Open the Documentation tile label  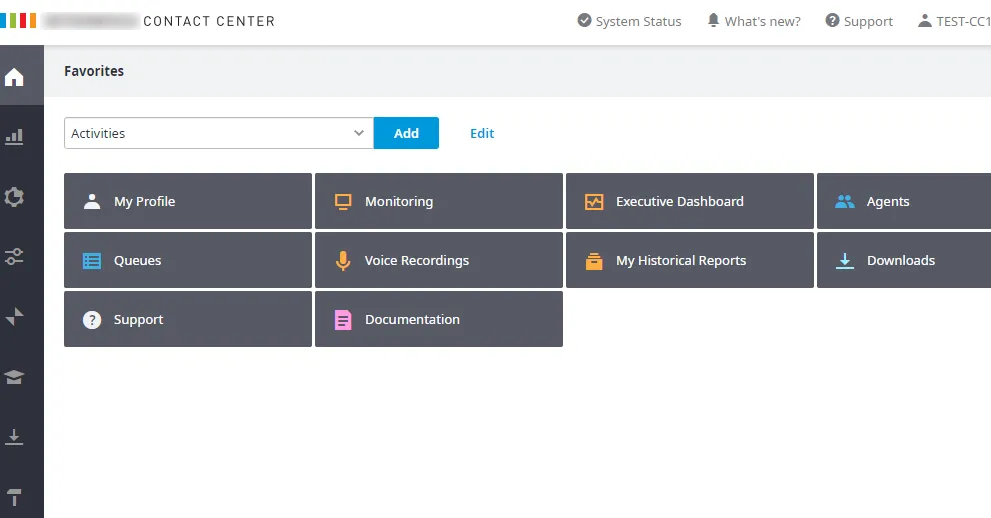point(413,320)
